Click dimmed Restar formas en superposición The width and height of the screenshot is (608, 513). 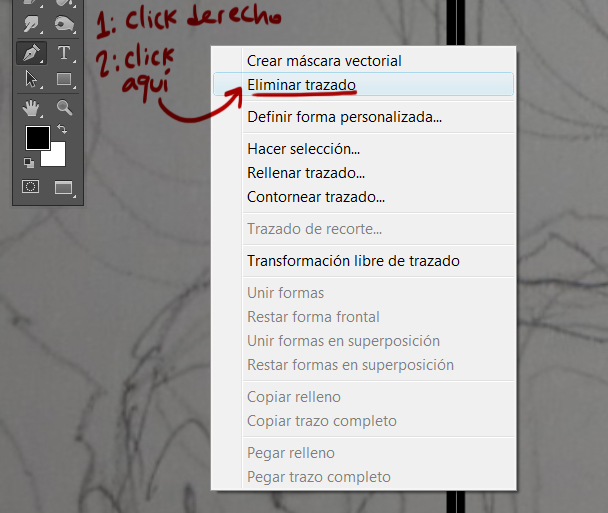(x=363, y=365)
